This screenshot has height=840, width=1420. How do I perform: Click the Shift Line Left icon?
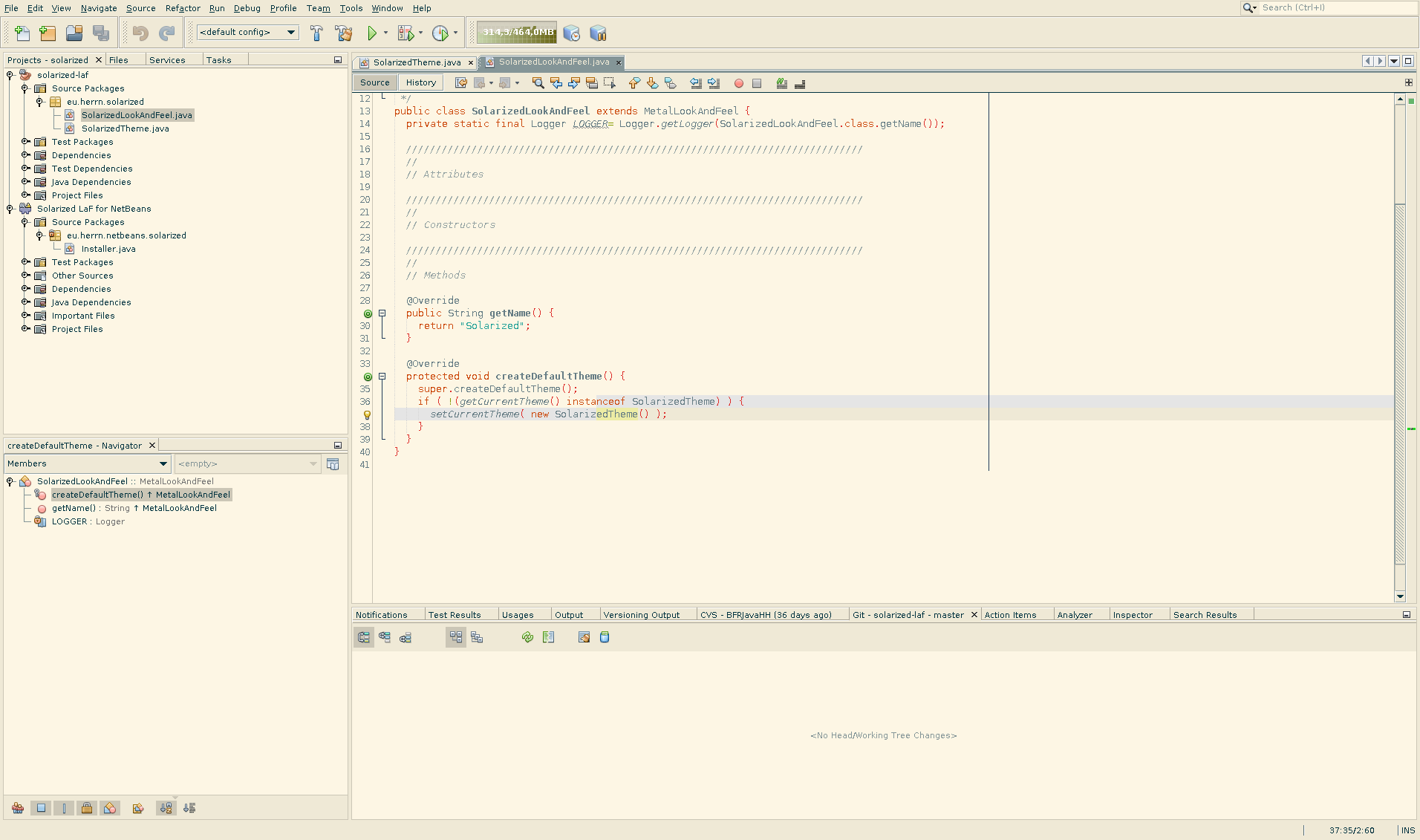(696, 83)
